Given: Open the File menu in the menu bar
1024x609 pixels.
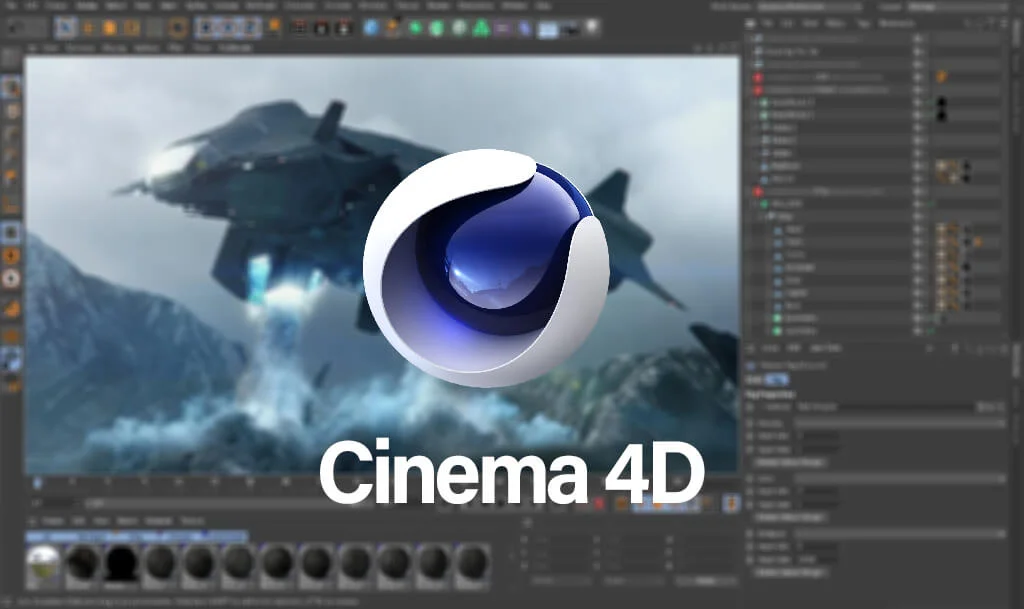Looking at the screenshot, I should (12, 5).
